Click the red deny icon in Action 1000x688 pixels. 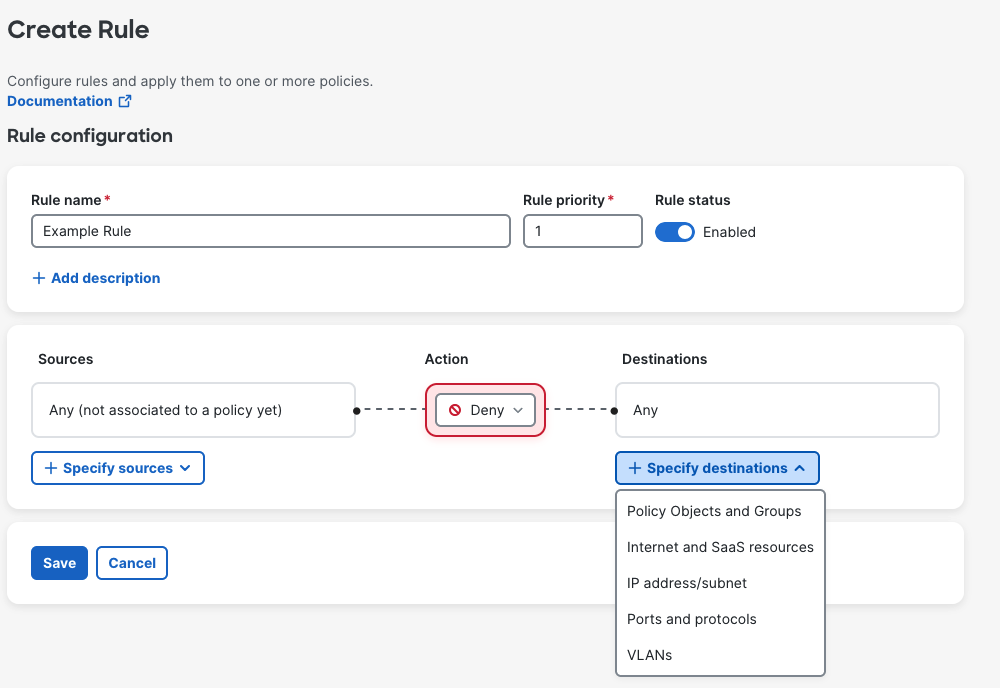pos(455,410)
